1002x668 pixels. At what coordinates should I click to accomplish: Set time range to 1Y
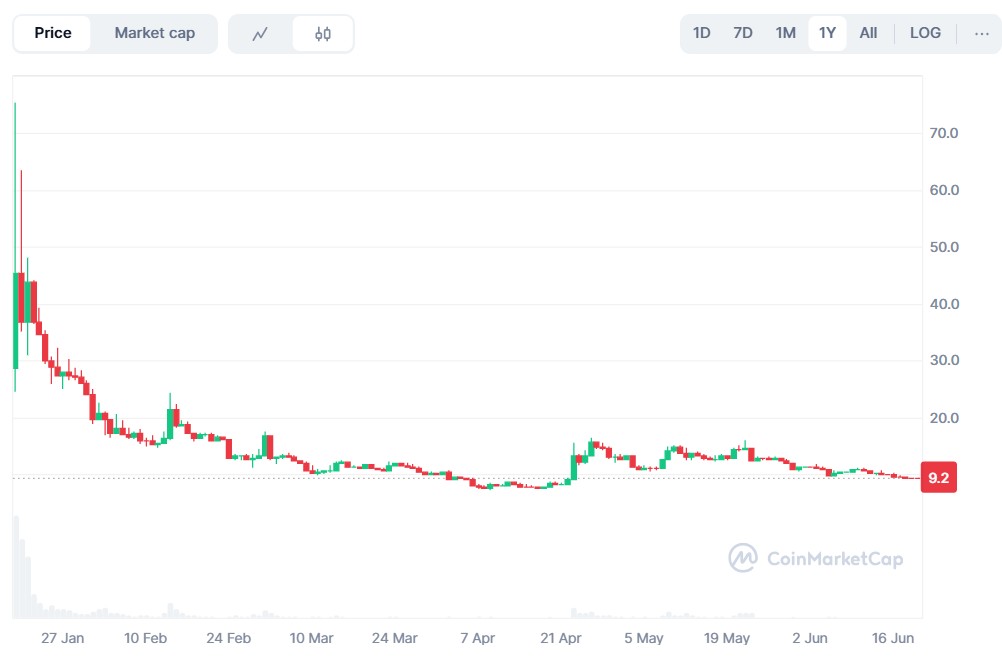click(x=827, y=33)
